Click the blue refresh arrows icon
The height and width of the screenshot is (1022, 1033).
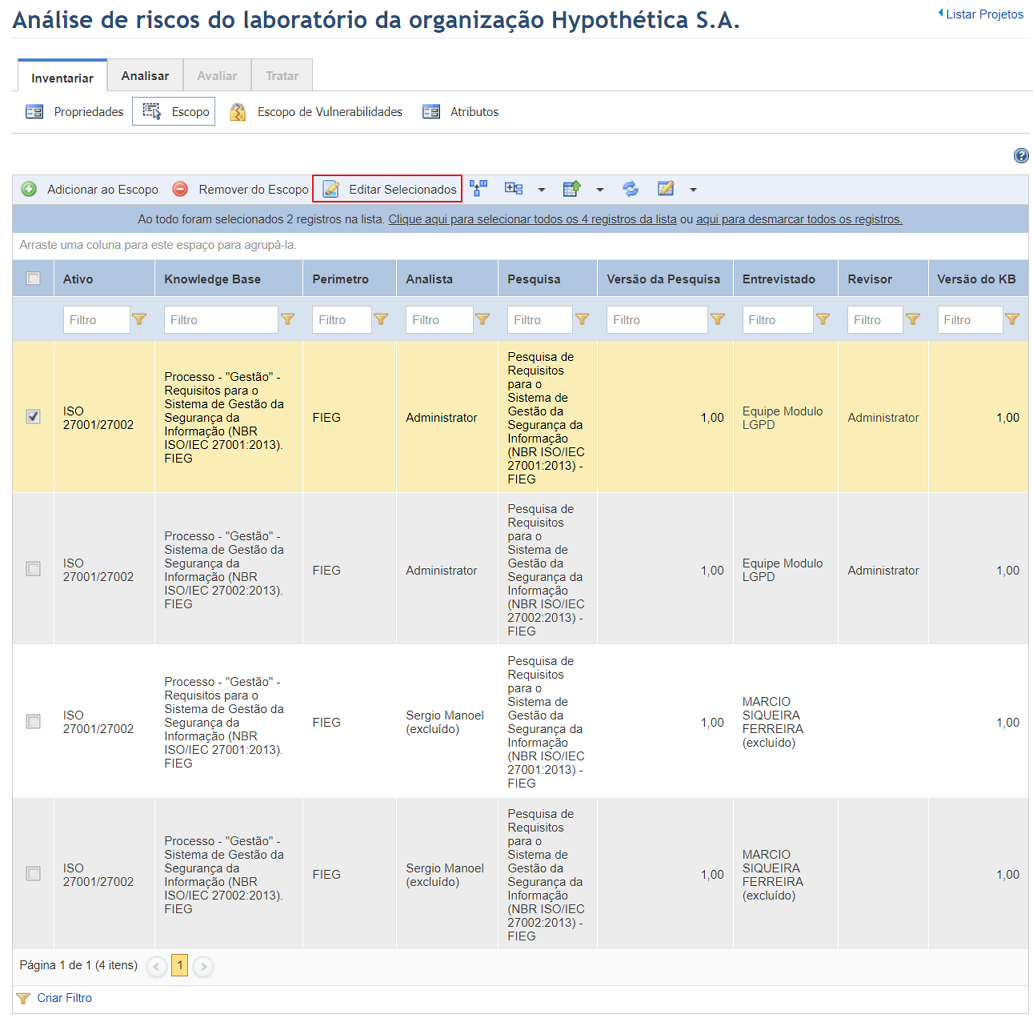(x=630, y=189)
